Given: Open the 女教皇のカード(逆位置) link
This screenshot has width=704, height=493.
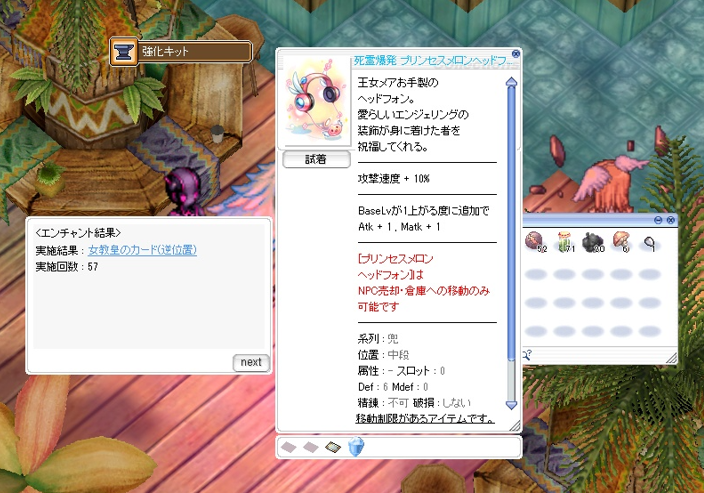Looking at the screenshot, I should pyautogui.click(x=142, y=250).
